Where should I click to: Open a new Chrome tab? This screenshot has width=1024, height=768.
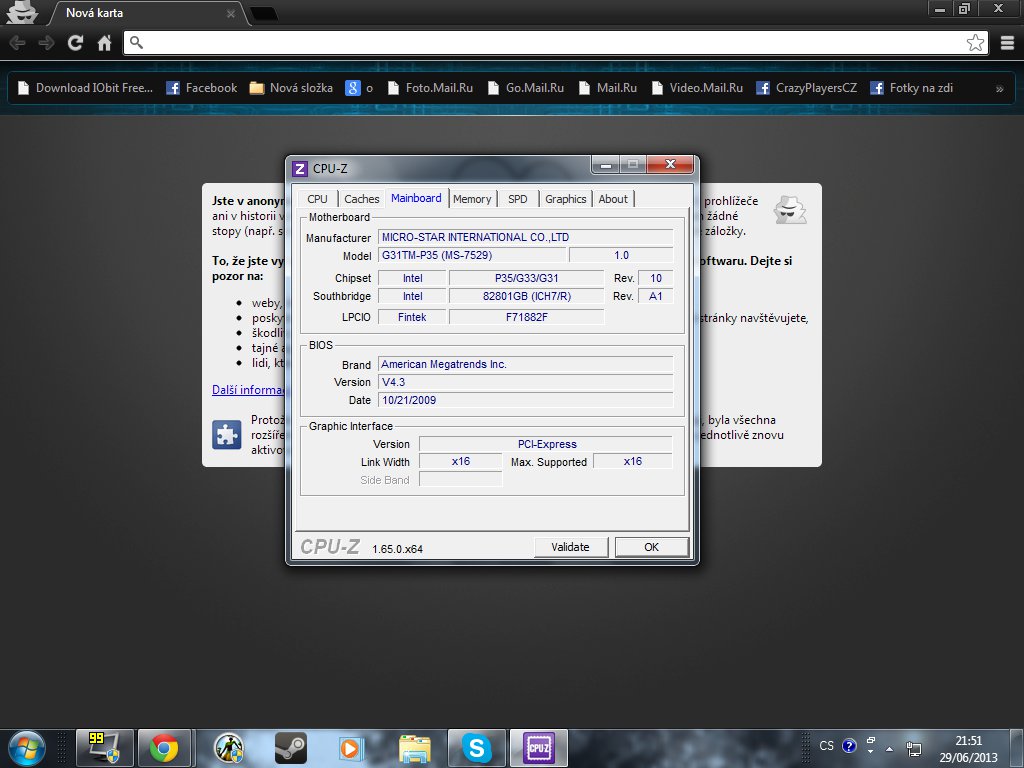coord(264,14)
